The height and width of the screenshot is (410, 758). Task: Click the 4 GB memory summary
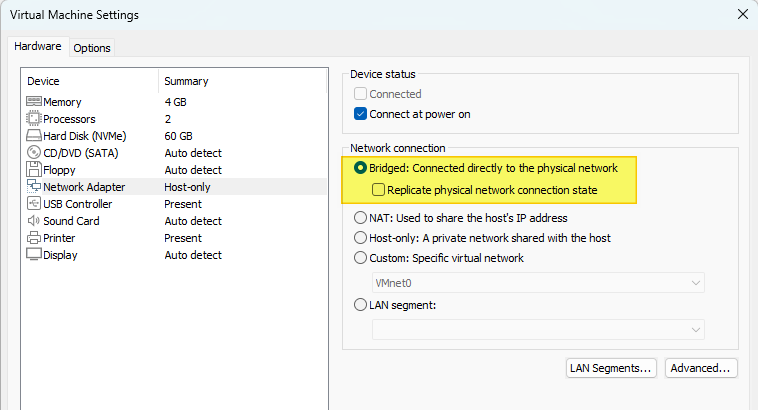[175, 102]
